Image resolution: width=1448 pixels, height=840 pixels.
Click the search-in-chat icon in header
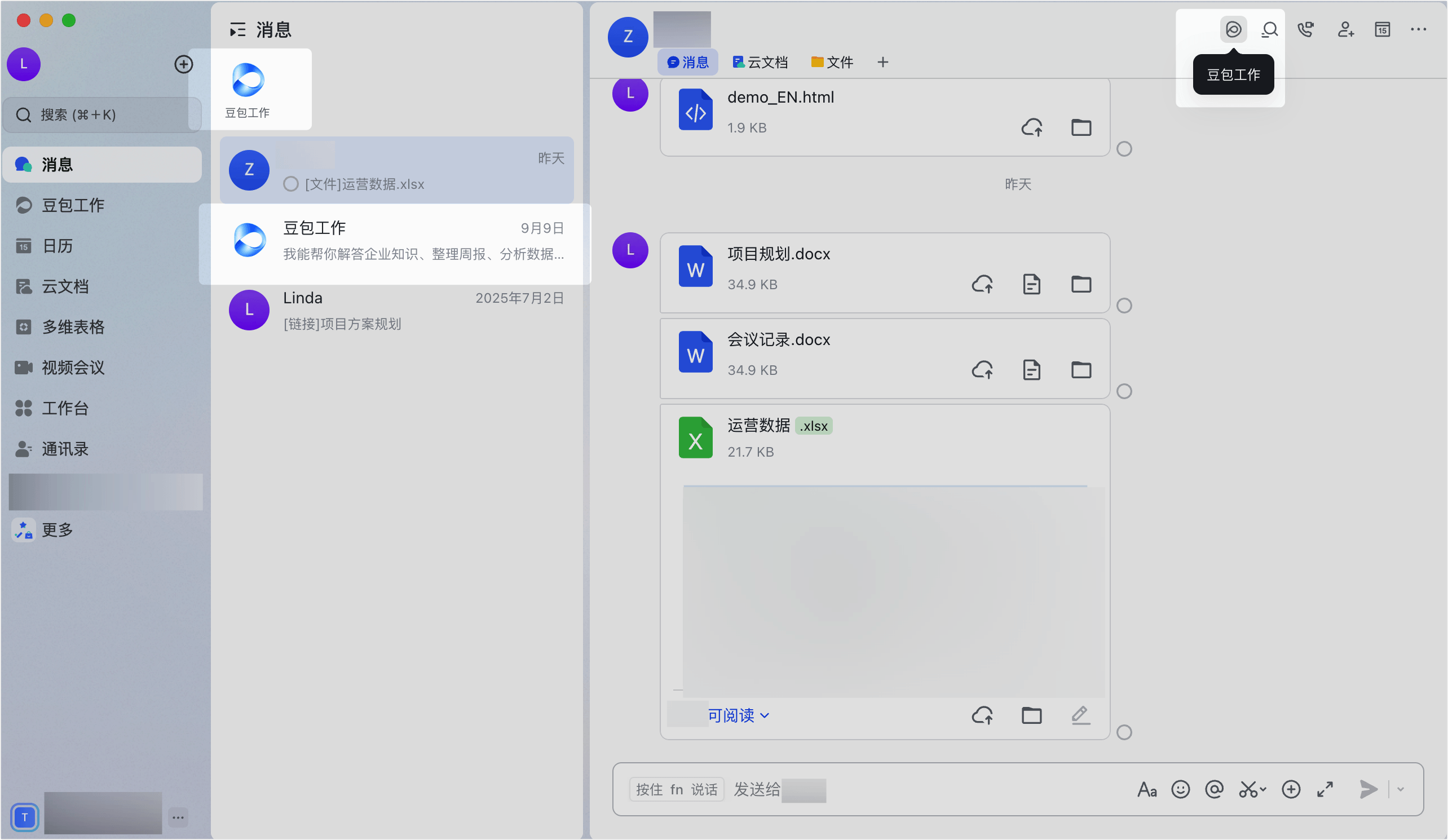[x=1269, y=29]
